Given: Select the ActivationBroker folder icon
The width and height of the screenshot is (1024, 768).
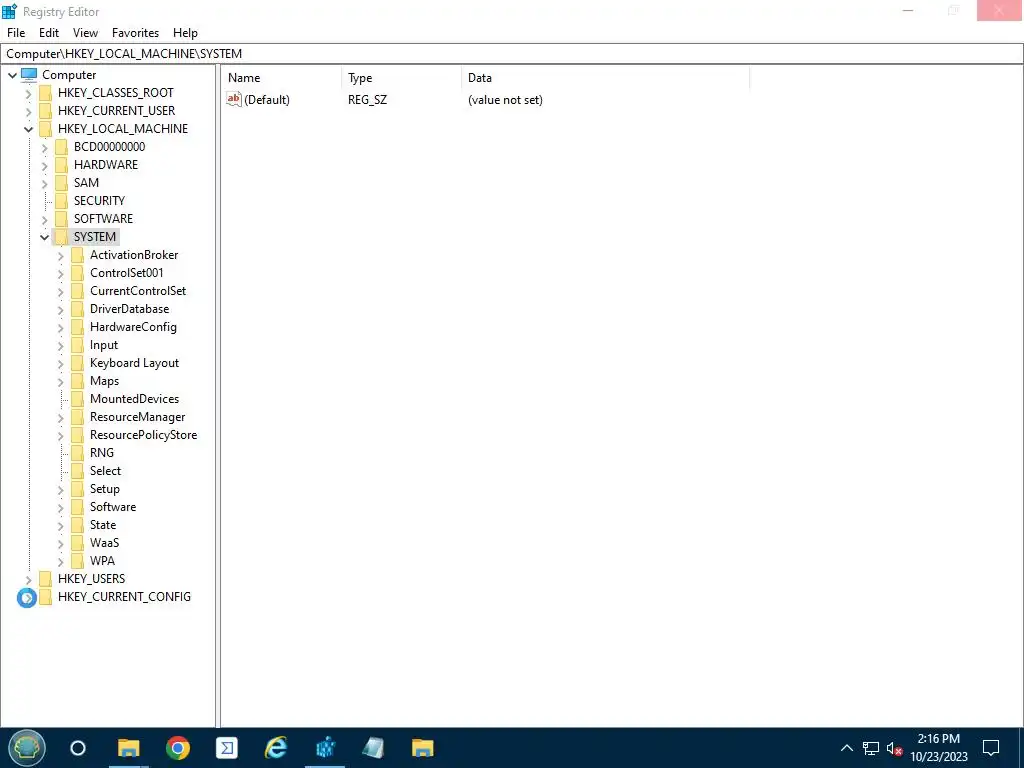Looking at the screenshot, I should (x=78, y=255).
